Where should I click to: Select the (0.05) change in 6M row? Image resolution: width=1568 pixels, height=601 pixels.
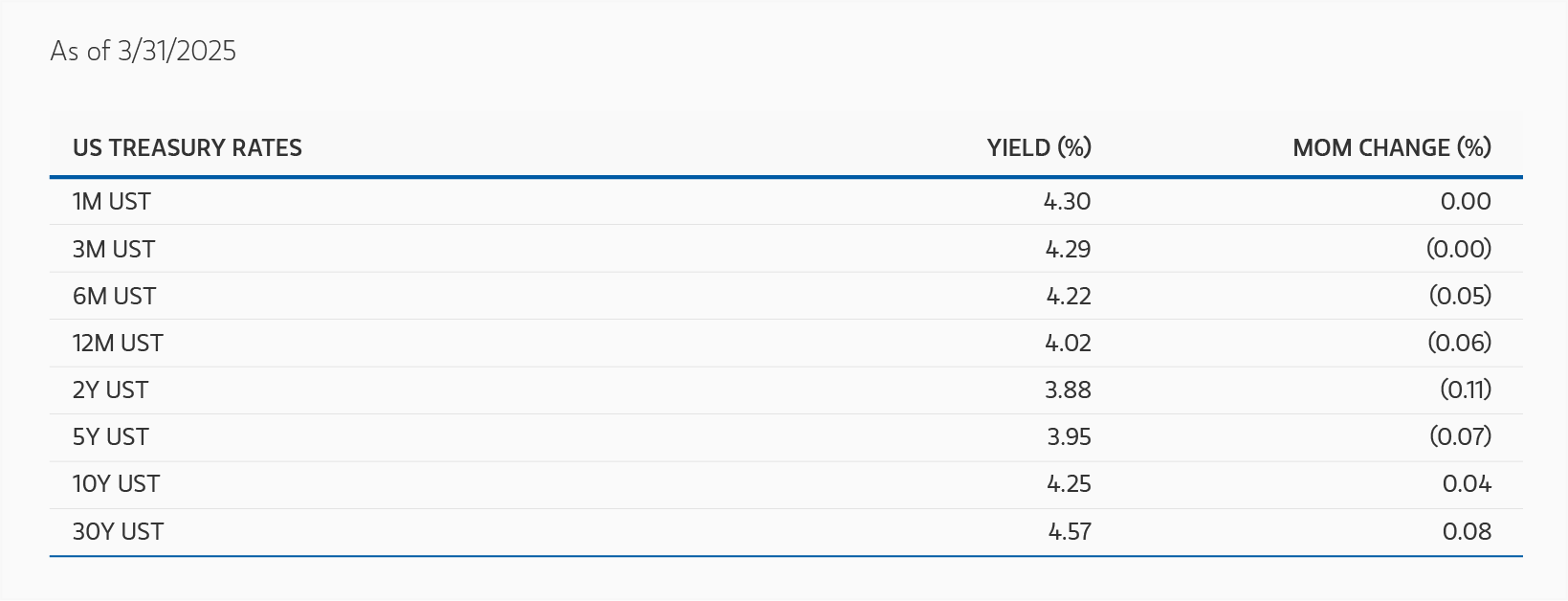[1460, 297]
